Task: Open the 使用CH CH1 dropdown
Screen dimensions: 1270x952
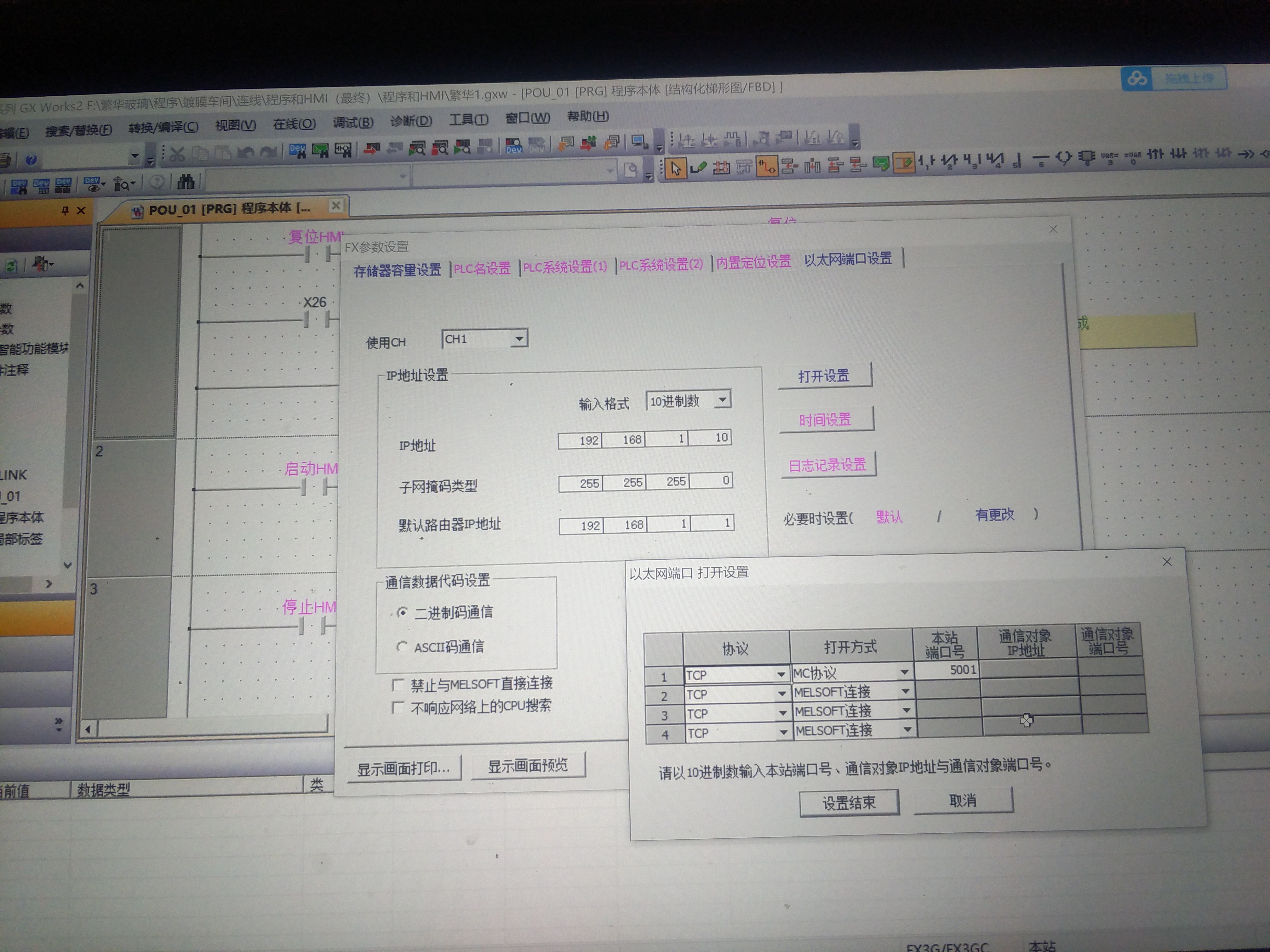Action: point(518,338)
